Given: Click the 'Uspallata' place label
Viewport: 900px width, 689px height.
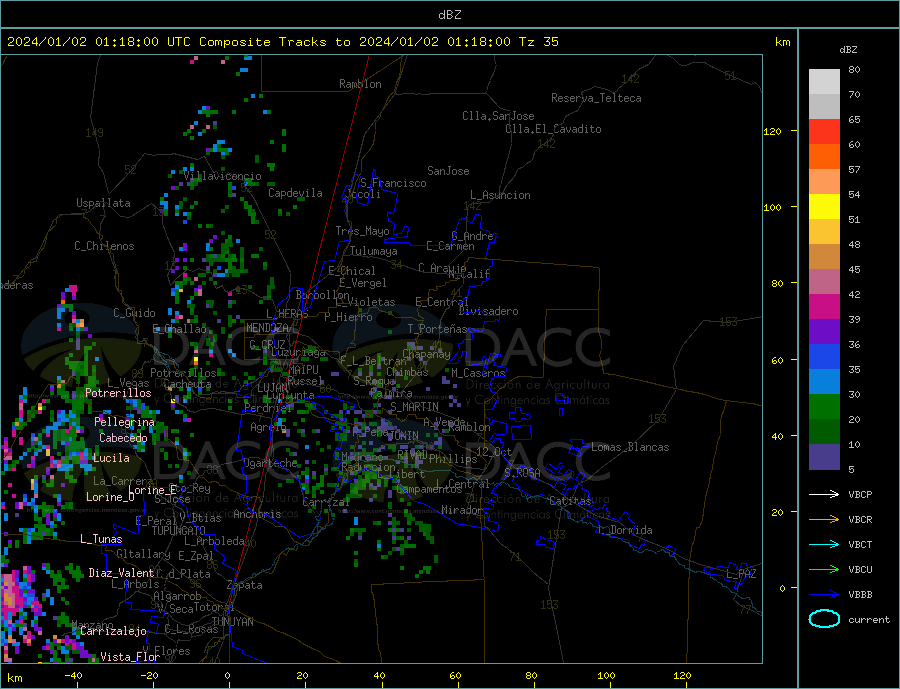Looking at the screenshot, I should click(x=103, y=203).
